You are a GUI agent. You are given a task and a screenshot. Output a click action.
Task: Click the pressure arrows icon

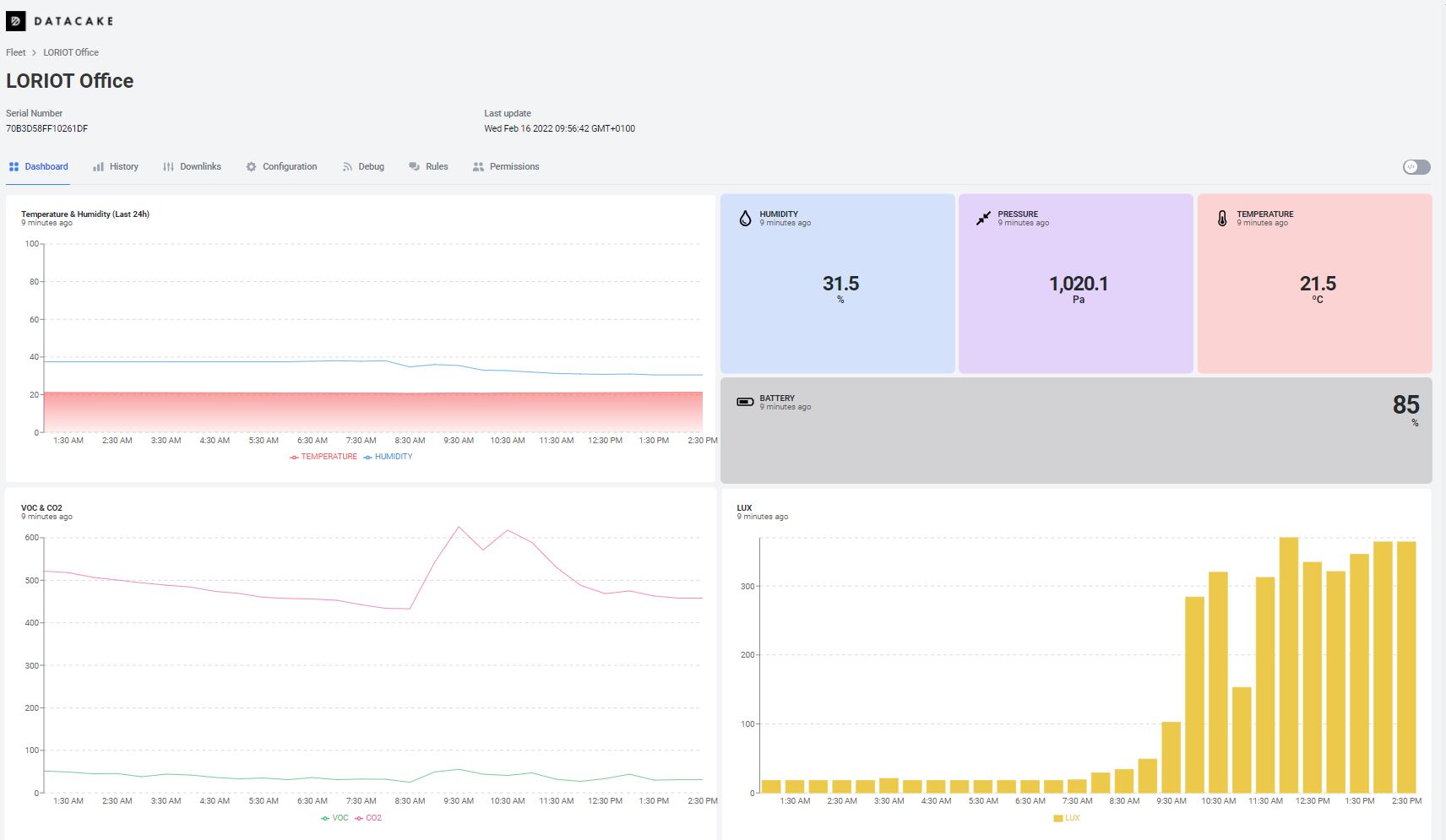[983, 219]
